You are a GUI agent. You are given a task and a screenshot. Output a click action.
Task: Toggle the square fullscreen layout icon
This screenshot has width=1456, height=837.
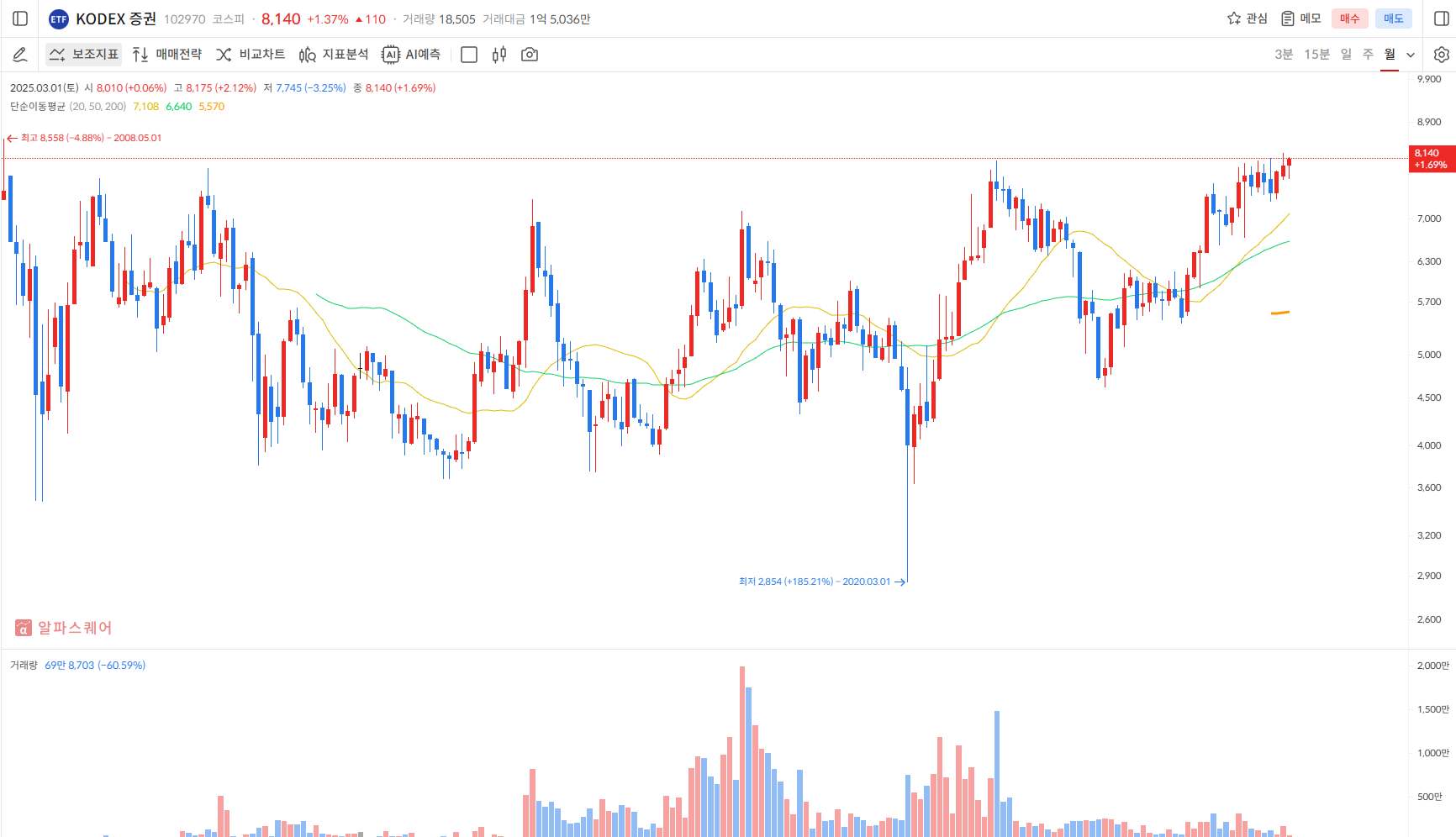tap(469, 55)
